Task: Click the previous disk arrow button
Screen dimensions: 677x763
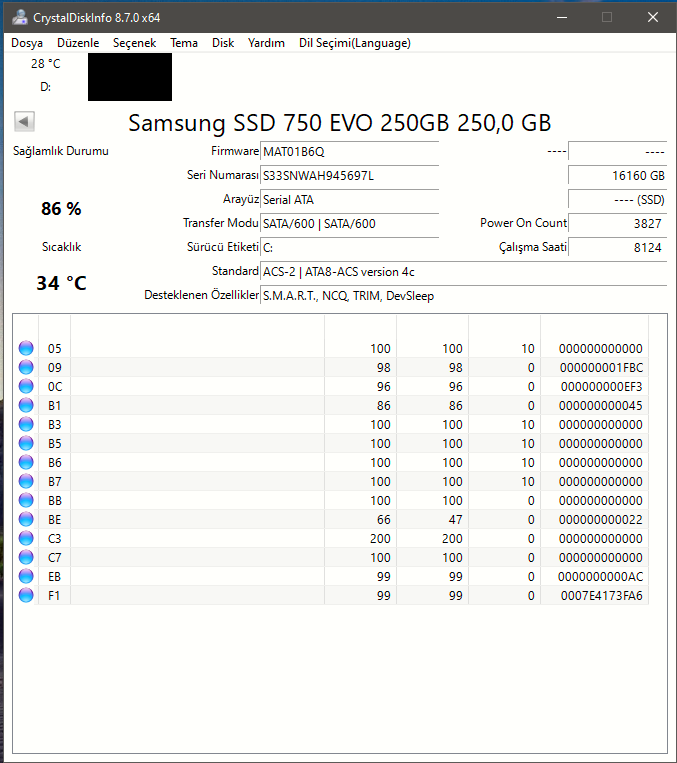Action: 24,121
